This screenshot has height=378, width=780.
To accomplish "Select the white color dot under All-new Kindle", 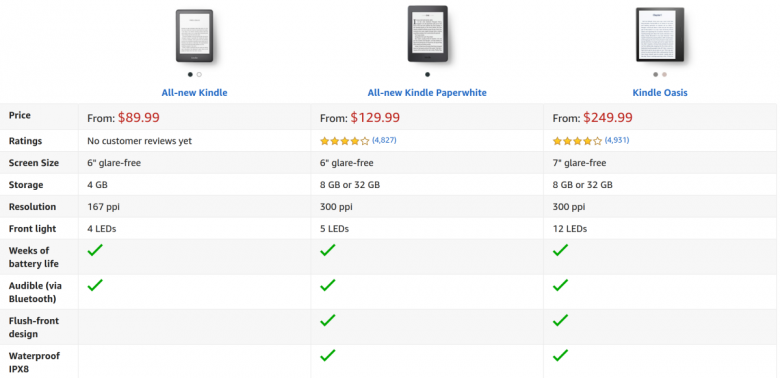I will [199, 75].
